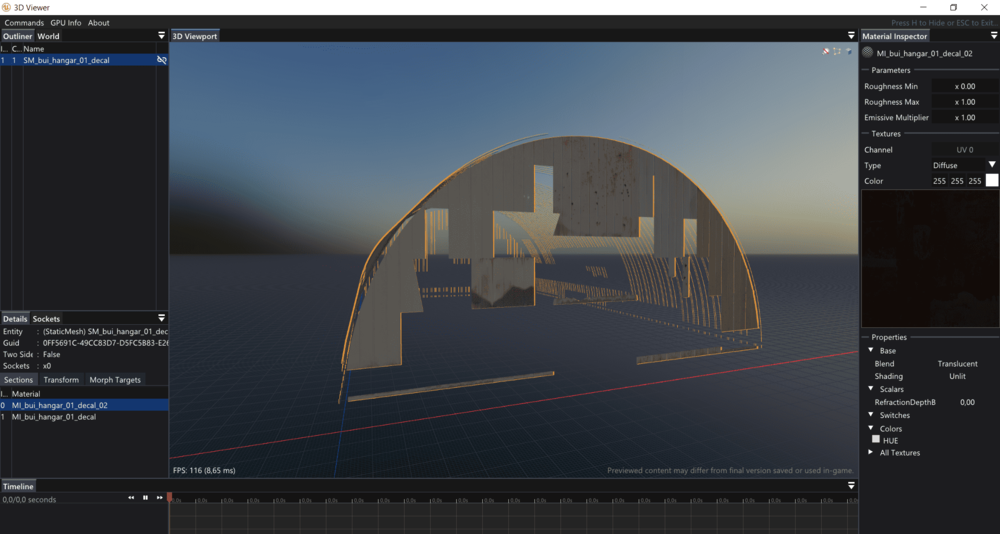Open the Morph Targets tab
Viewport: 1000px width, 534px height.
(115, 380)
